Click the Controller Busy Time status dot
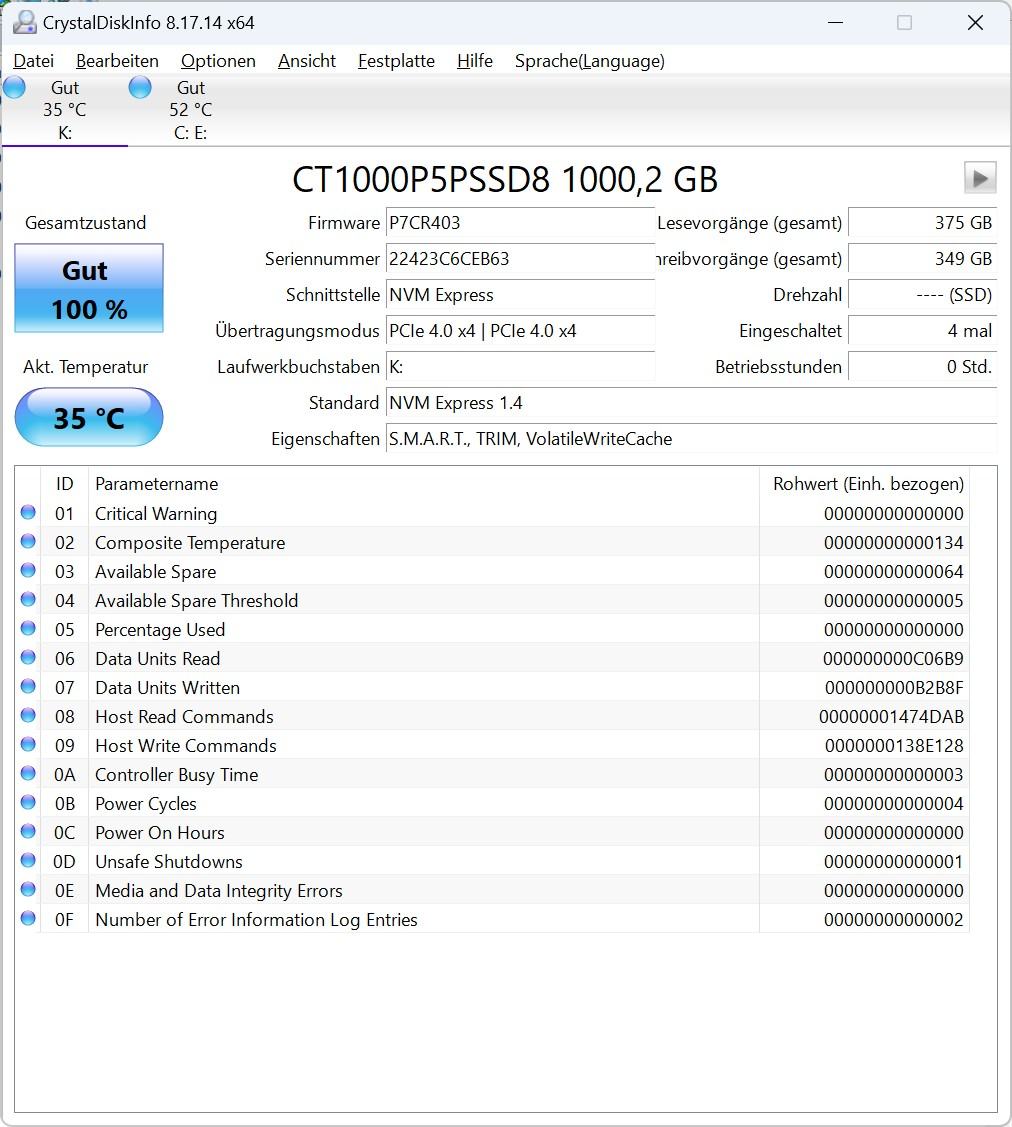This screenshot has height=1127, width=1012. click(28, 773)
